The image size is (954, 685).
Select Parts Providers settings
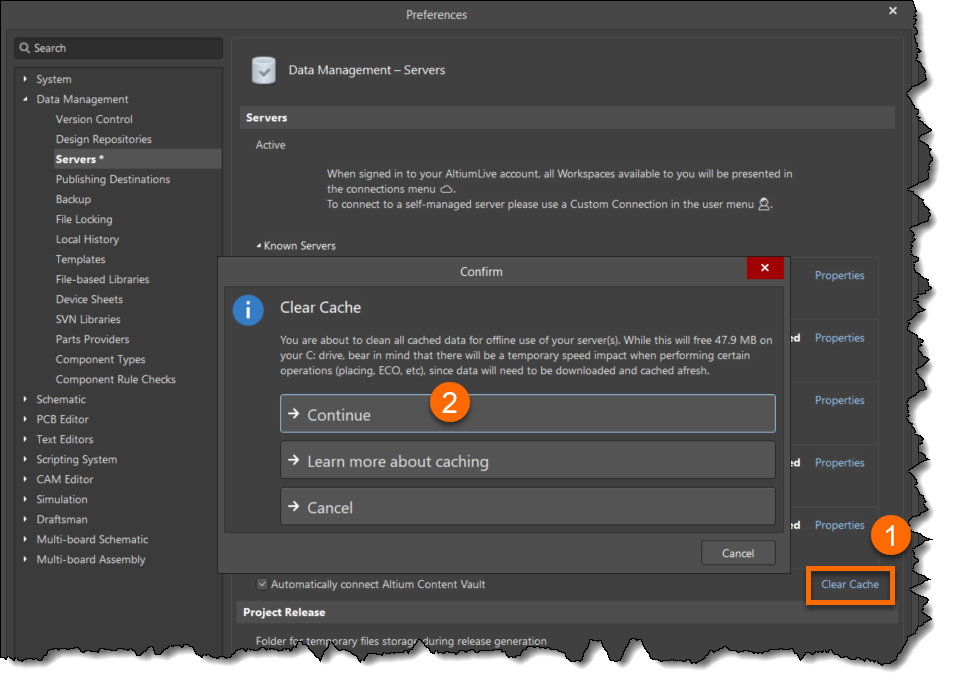[x=90, y=339]
